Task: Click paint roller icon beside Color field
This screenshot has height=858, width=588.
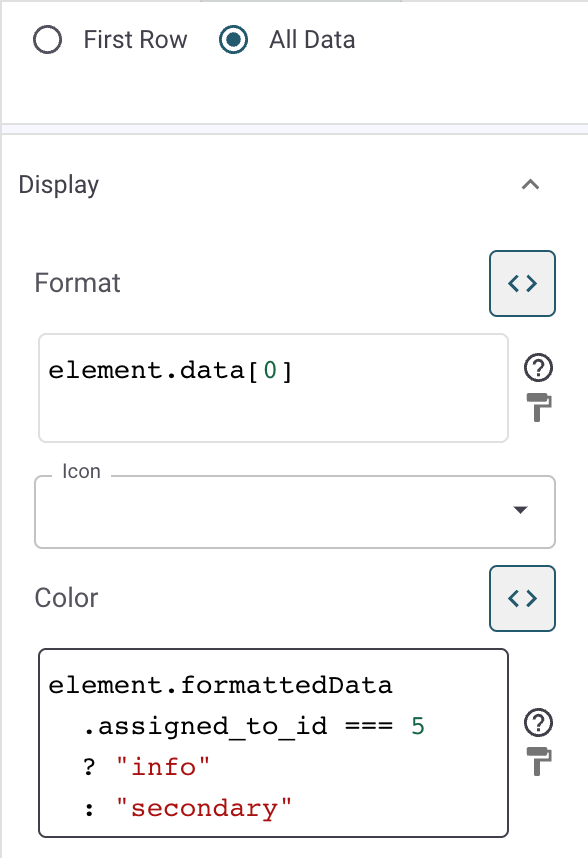Action: (x=539, y=761)
